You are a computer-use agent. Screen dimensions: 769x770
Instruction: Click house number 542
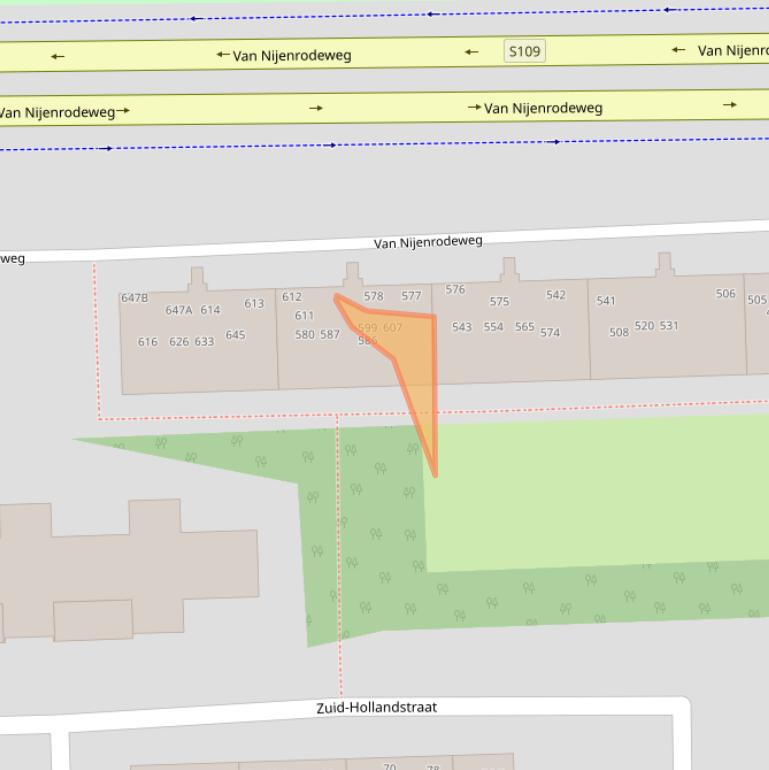(555, 295)
